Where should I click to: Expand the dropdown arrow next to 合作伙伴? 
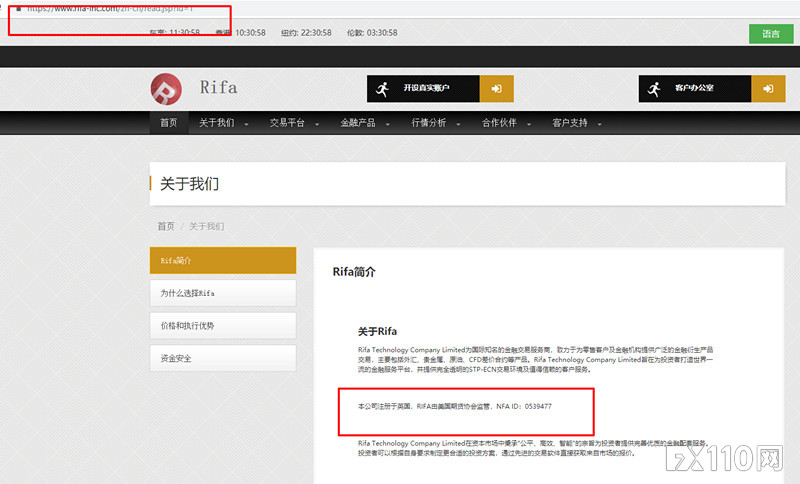pyautogui.click(x=529, y=124)
